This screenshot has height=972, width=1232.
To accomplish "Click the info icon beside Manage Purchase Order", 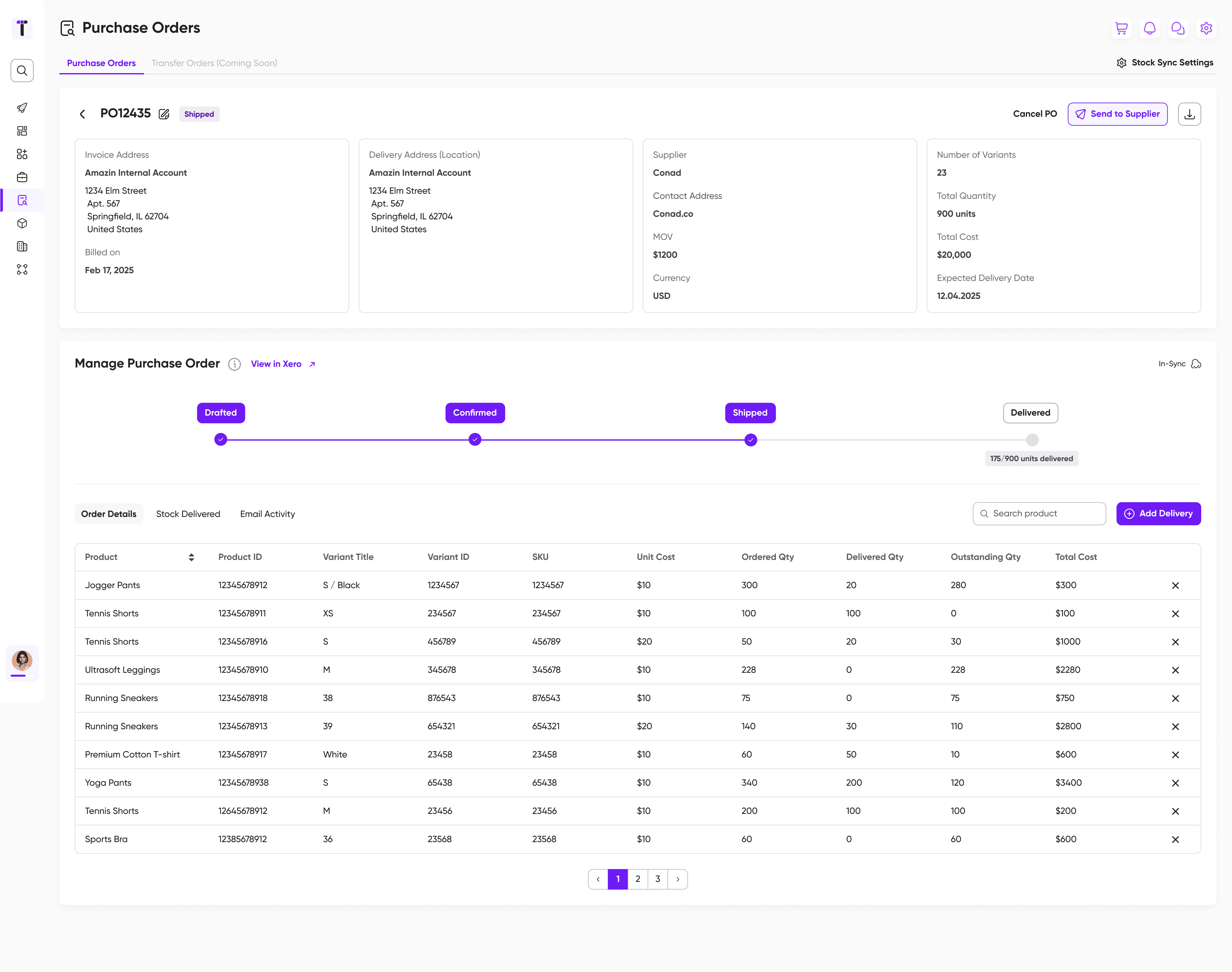I will [x=234, y=364].
